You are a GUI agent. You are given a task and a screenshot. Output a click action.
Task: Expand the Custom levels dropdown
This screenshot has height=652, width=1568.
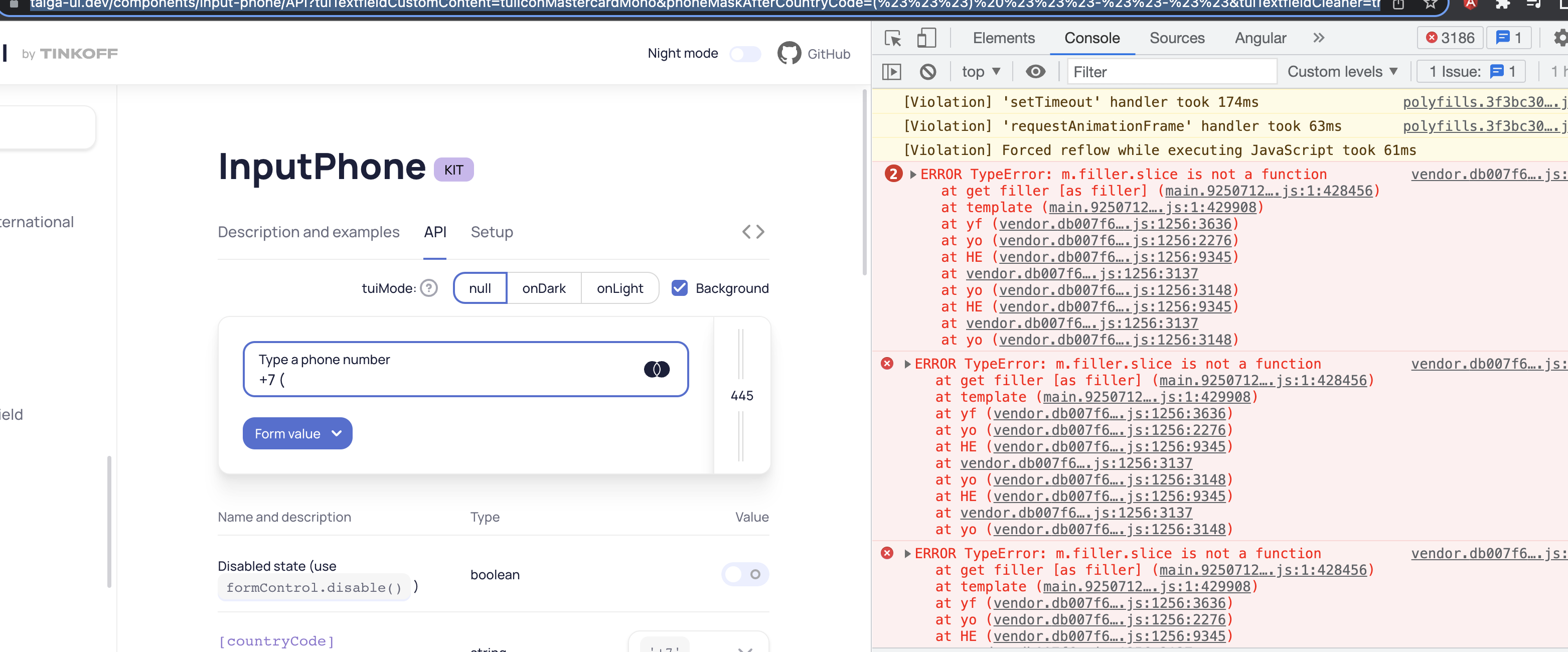click(1342, 72)
